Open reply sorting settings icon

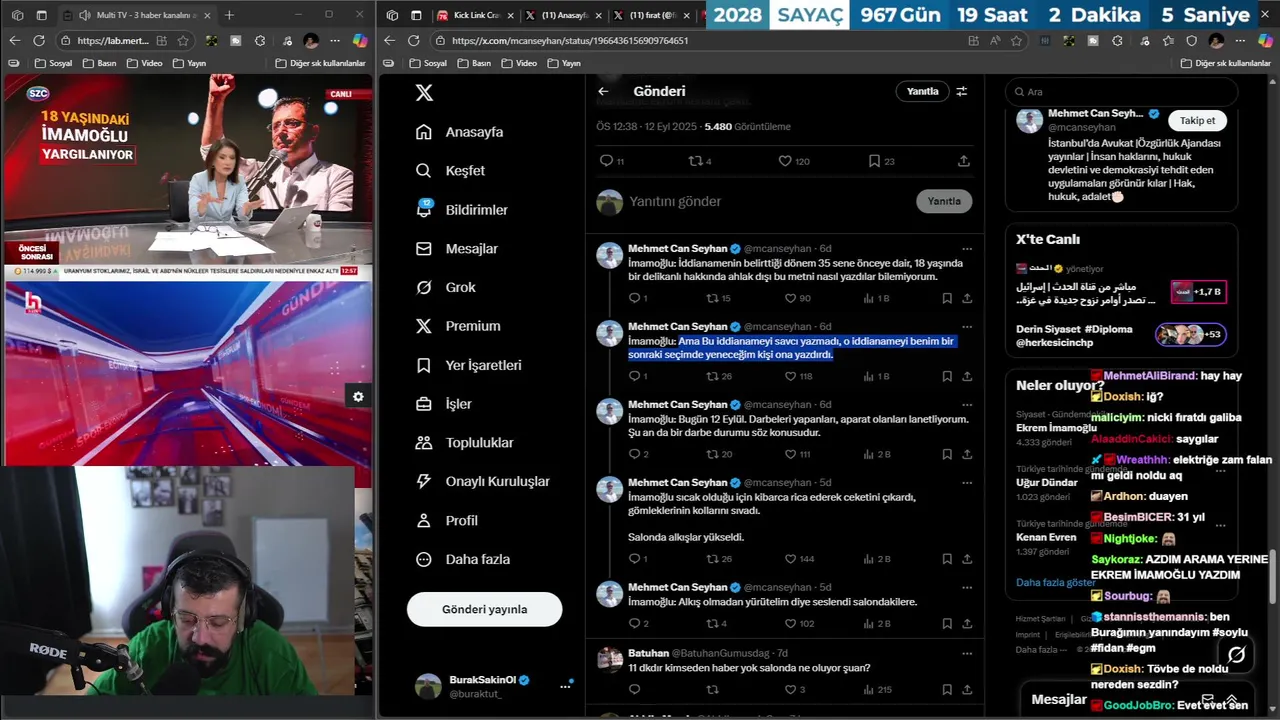(962, 91)
